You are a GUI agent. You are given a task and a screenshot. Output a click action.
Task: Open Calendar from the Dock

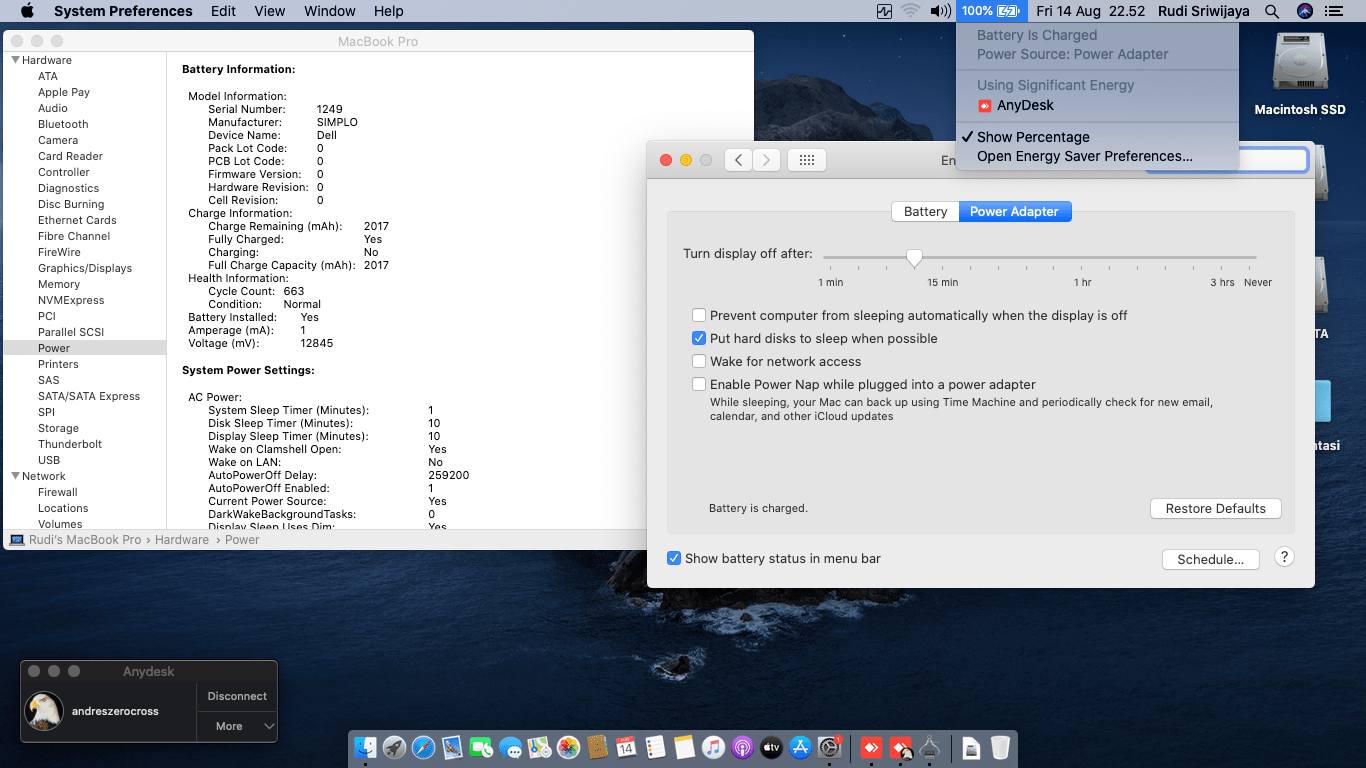(x=626, y=747)
